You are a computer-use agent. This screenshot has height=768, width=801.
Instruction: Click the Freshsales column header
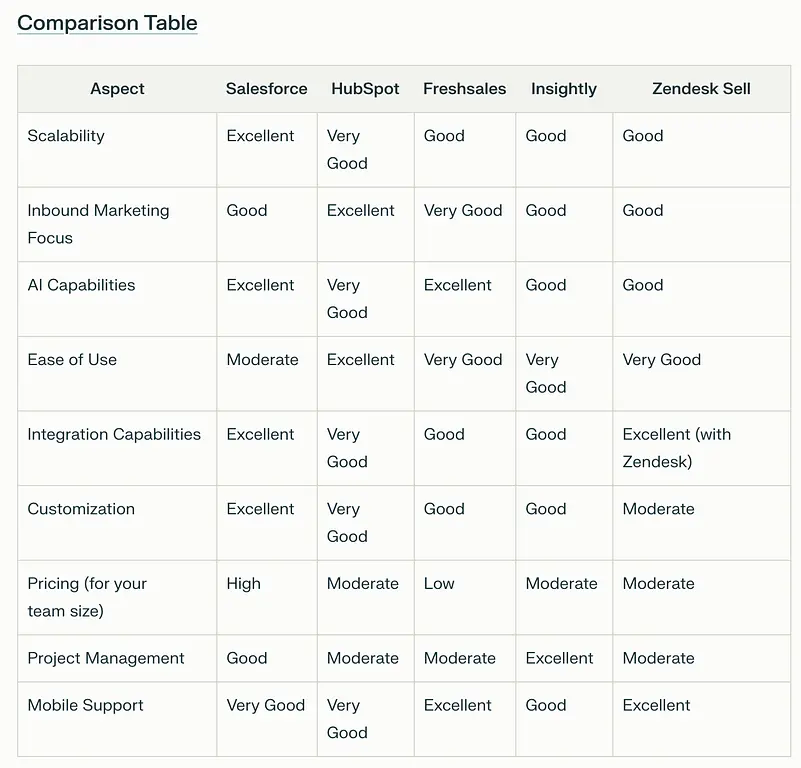pyautogui.click(x=464, y=89)
